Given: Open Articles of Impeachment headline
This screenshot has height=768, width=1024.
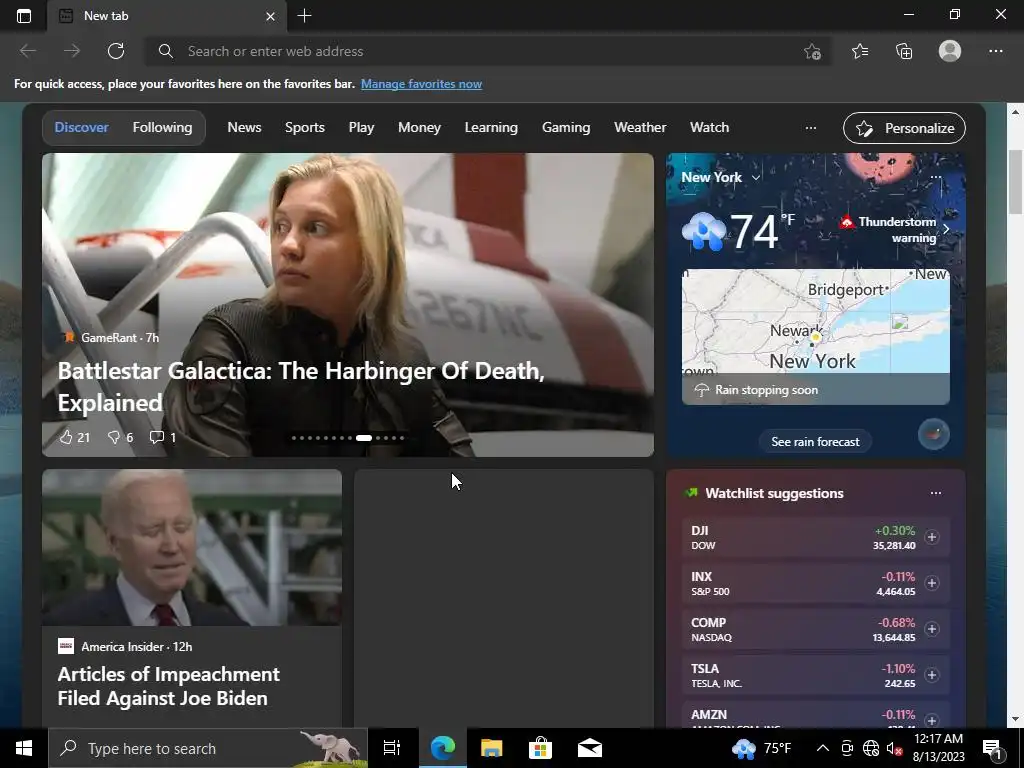Looking at the screenshot, I should point(168,686).
